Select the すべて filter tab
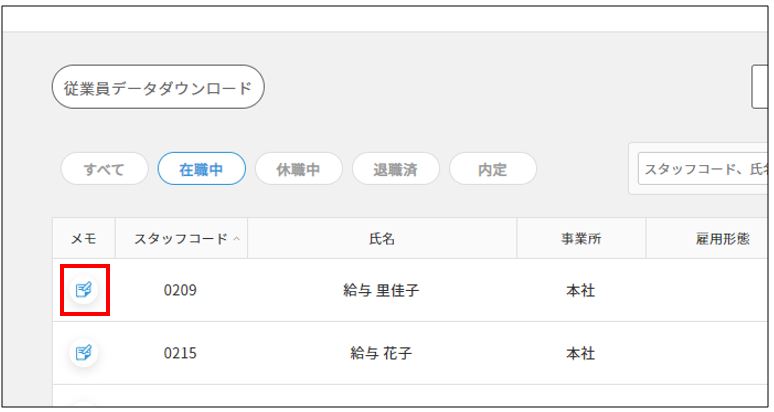Viewport: 774px width, 412px height. tap(104, 169)
